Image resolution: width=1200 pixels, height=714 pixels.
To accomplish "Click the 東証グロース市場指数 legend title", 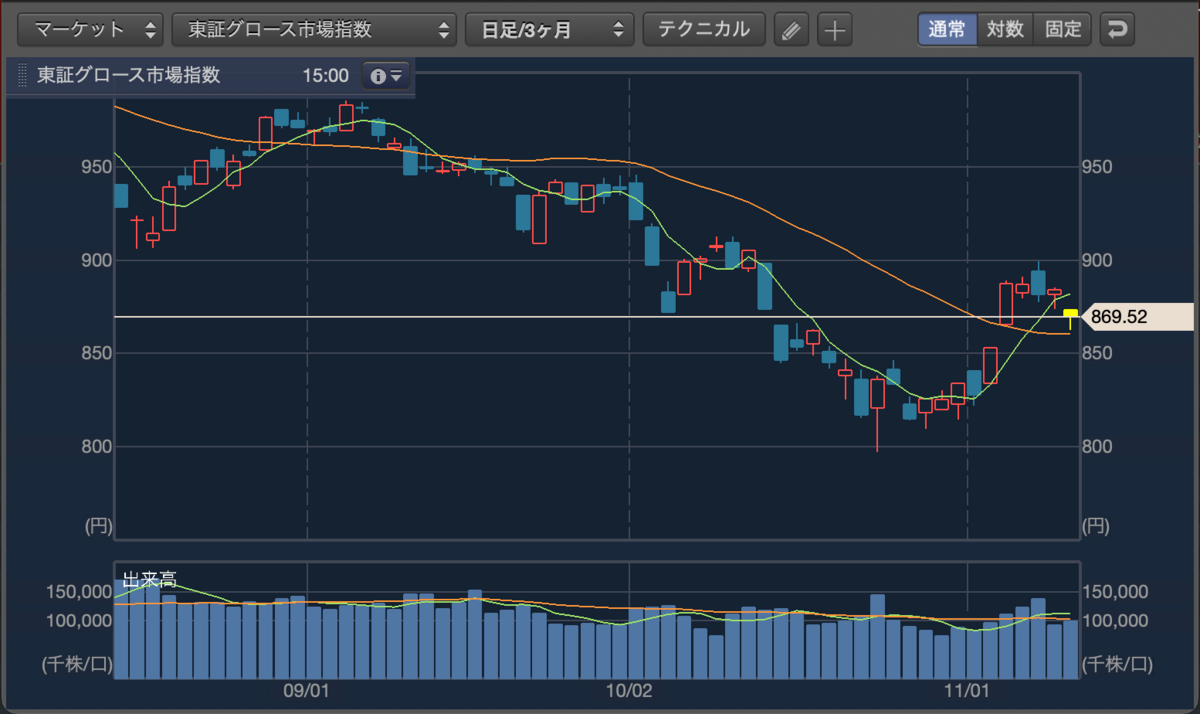I will coord(128,76).
